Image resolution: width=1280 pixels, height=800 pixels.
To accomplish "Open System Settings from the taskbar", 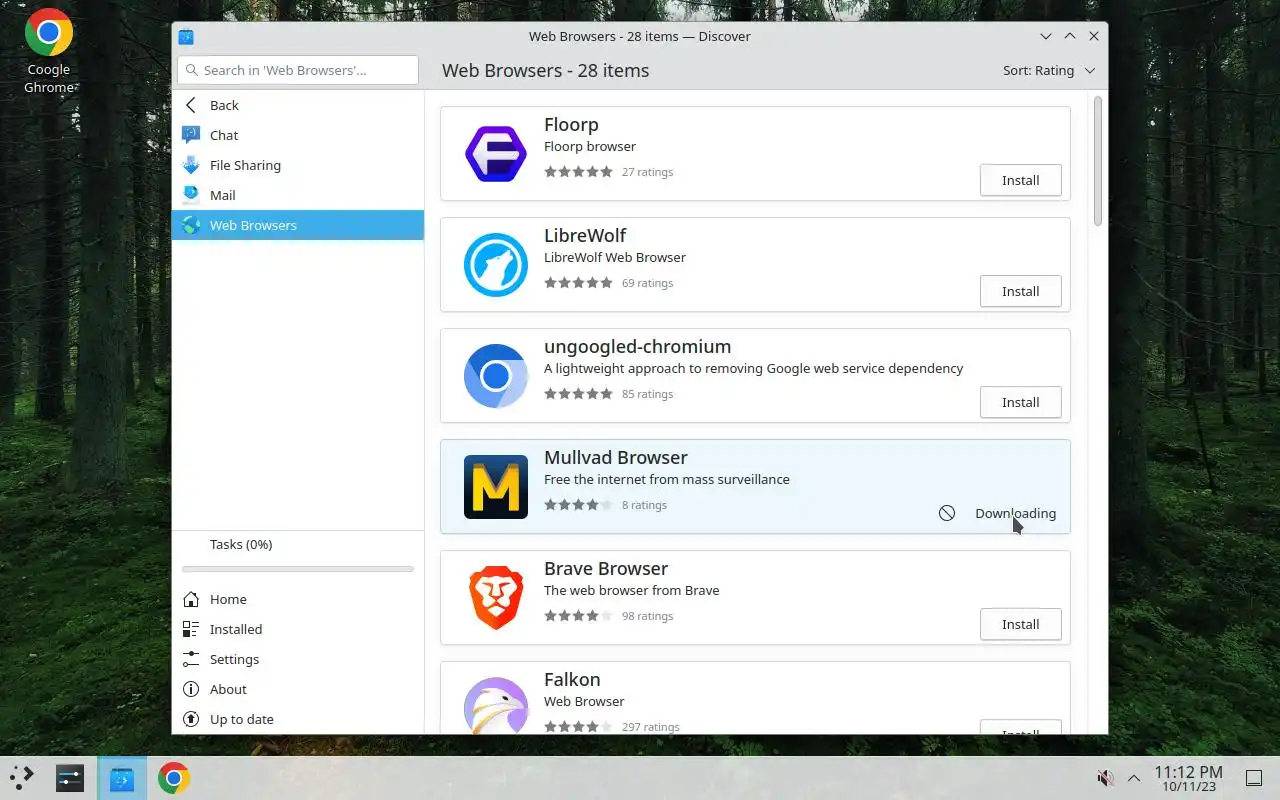I will [x=70, y=778].
